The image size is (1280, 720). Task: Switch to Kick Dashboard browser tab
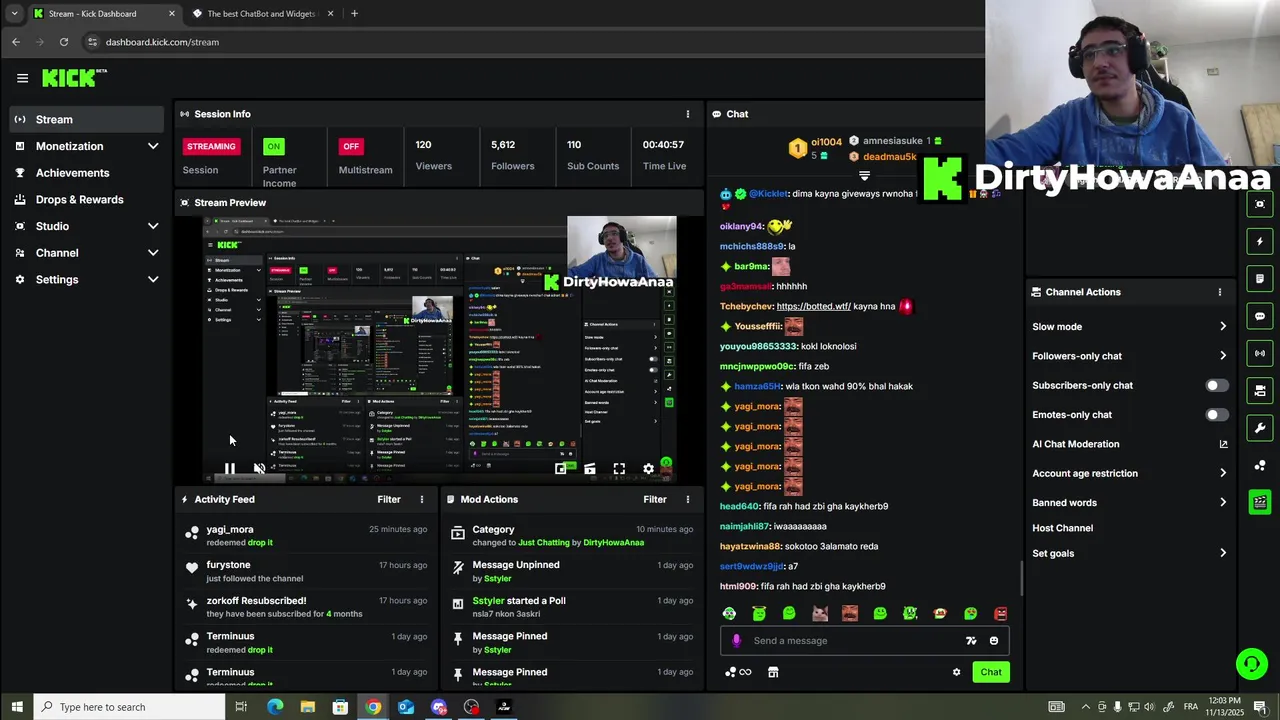(103, 14)
